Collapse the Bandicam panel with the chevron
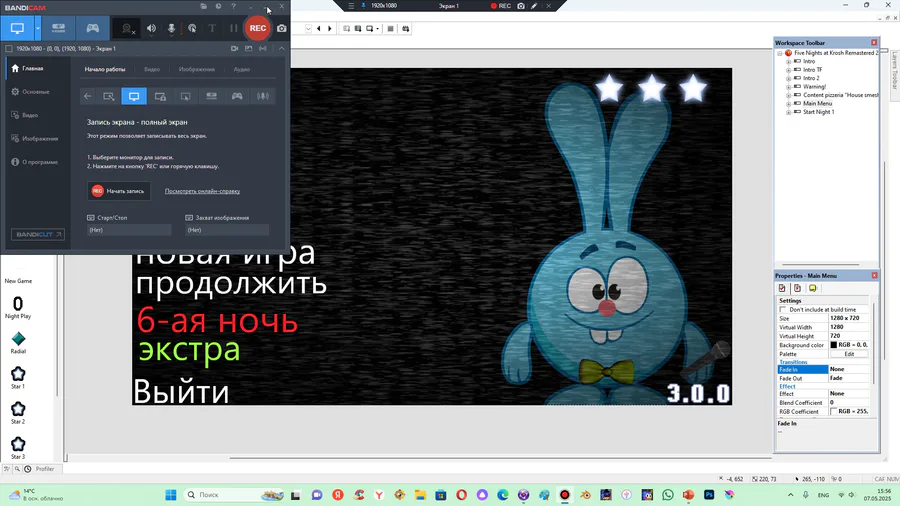Image resolution: width=900 pixels, height=506 pixels. click(x=281, y=49)
